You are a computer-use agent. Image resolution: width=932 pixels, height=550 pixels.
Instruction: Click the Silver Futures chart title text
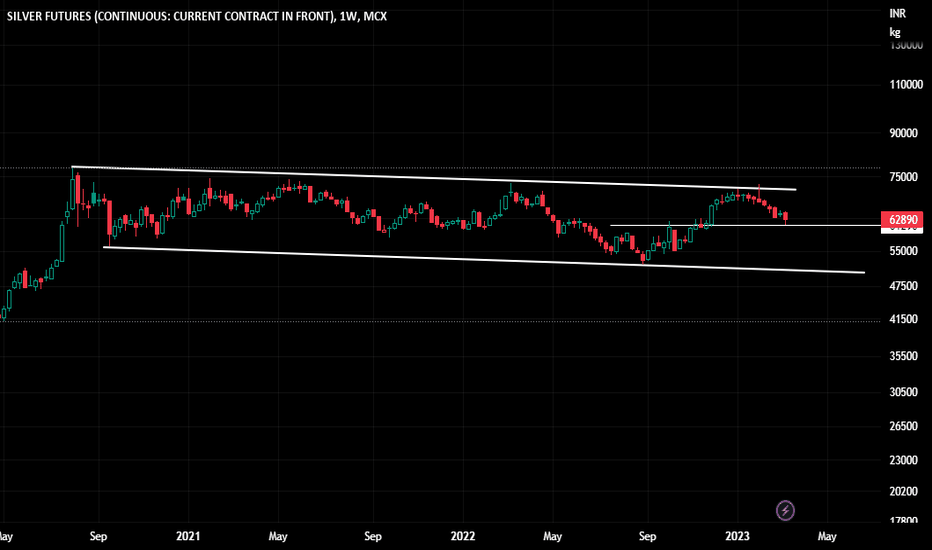[x=197, y=17]
